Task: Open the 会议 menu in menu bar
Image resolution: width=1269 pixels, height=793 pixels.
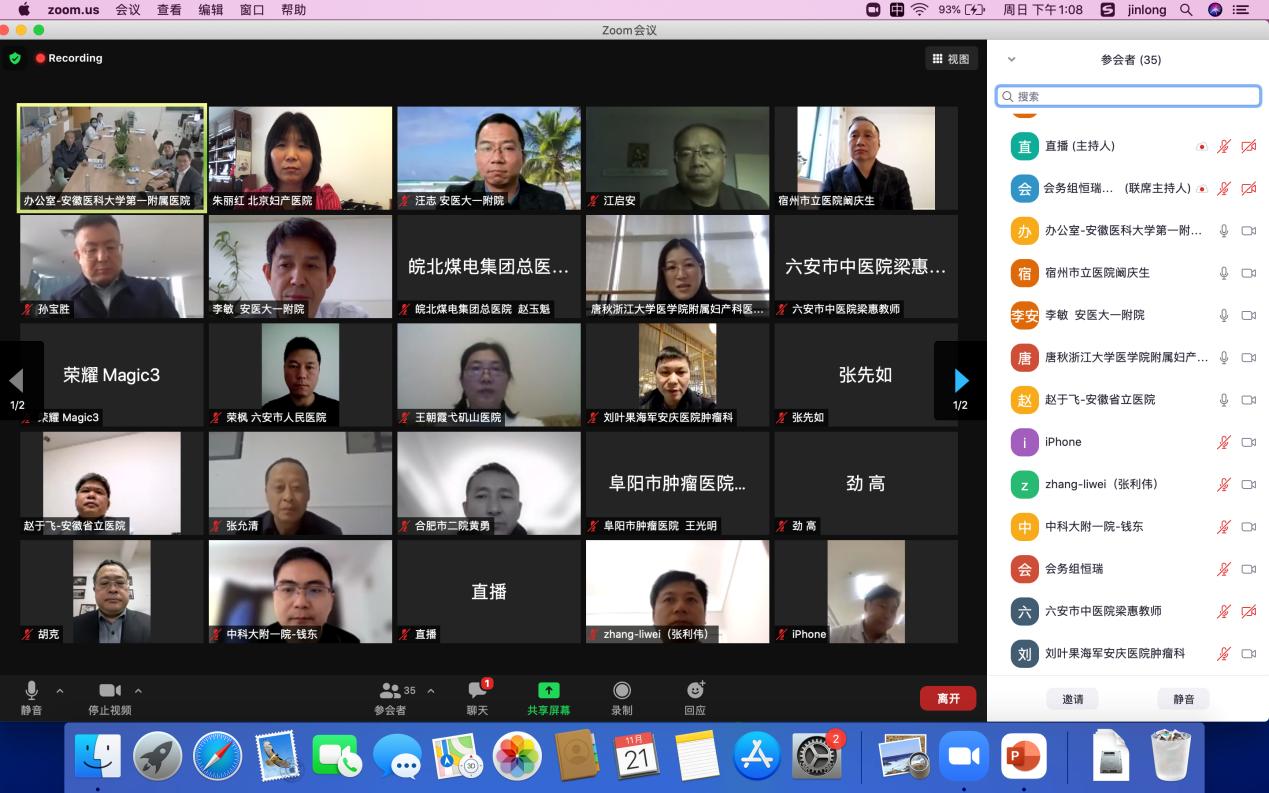Action: (x=128, y=9)
